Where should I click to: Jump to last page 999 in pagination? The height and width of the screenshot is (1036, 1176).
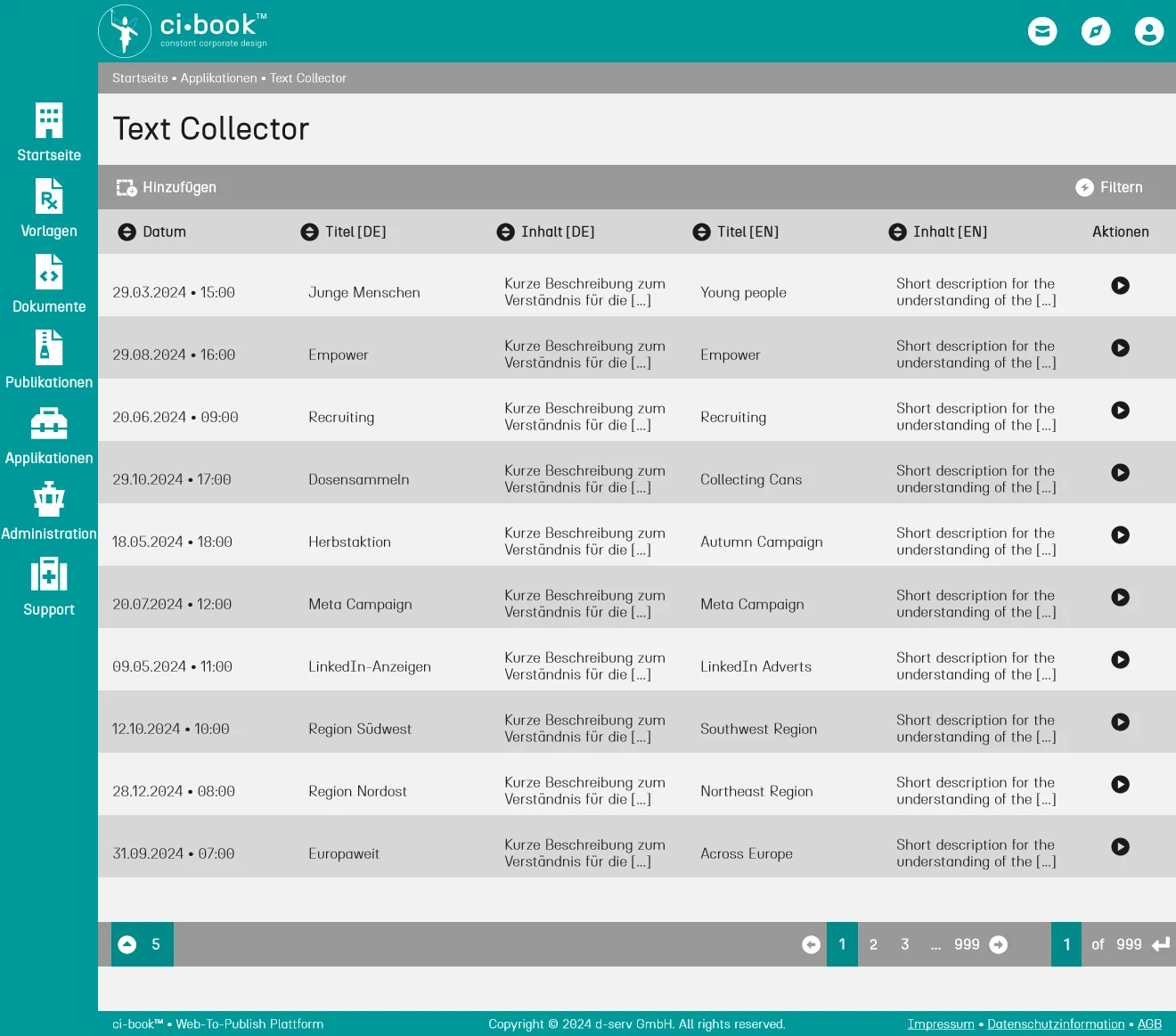967,944
